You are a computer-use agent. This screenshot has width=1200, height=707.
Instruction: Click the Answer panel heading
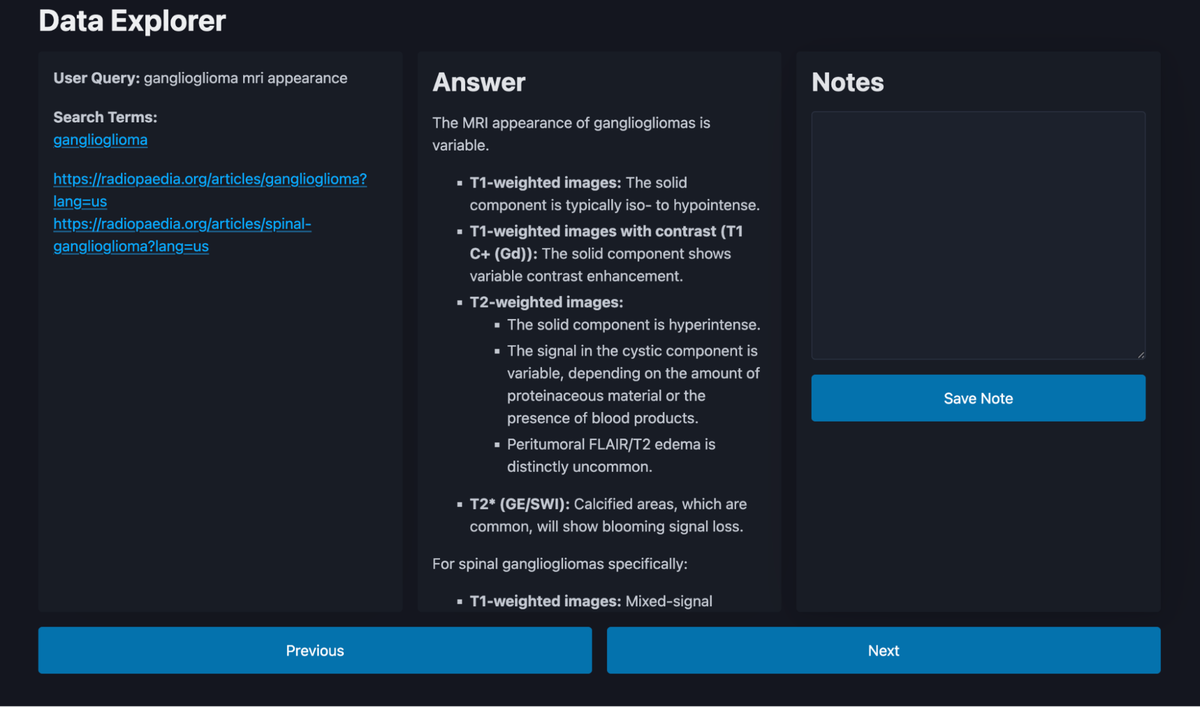point(478,82)
